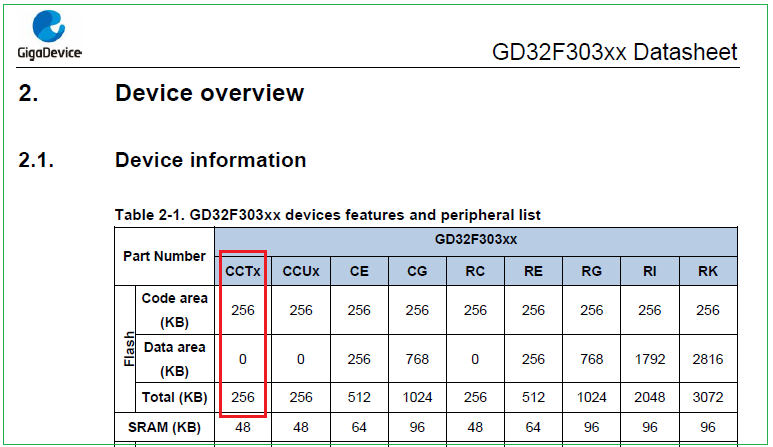Select the 'RE' column header
Image resolution: width=773 pixels, height=447 pixels.
533,271
